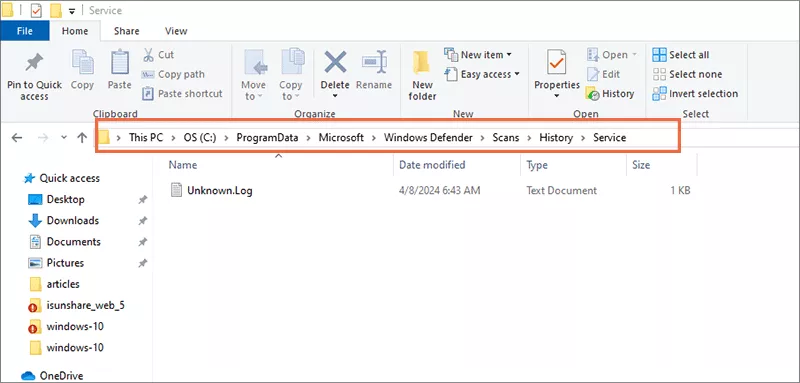Click the Select all icon

(659, 55)
